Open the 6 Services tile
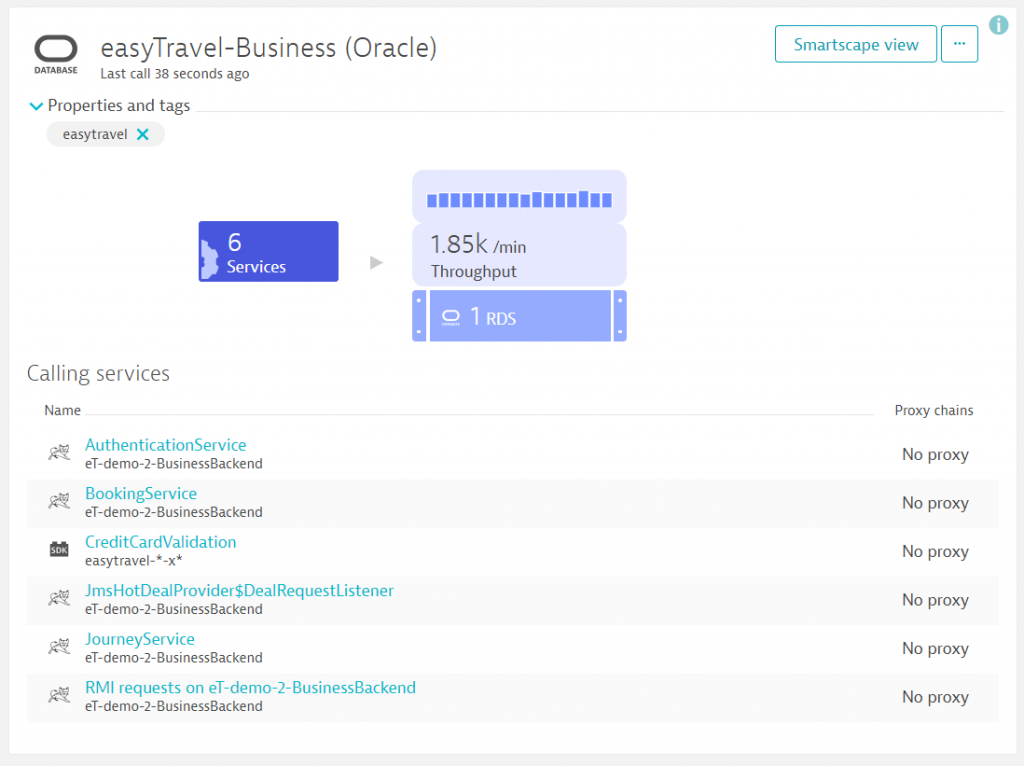 click(x=268, y=251)
